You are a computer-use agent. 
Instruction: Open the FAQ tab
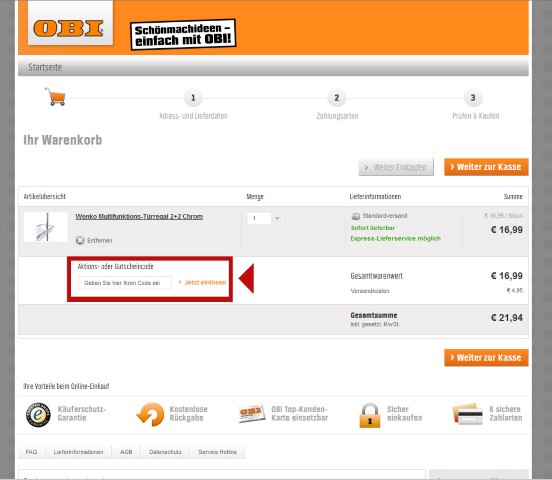coord(32,452)
